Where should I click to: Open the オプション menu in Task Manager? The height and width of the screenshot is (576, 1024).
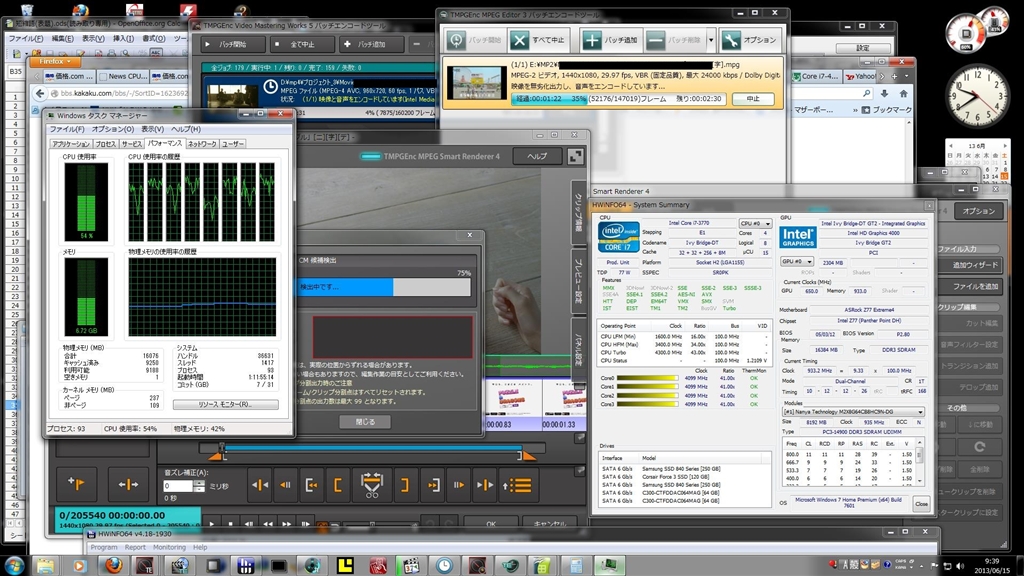[x=112, y=129]
